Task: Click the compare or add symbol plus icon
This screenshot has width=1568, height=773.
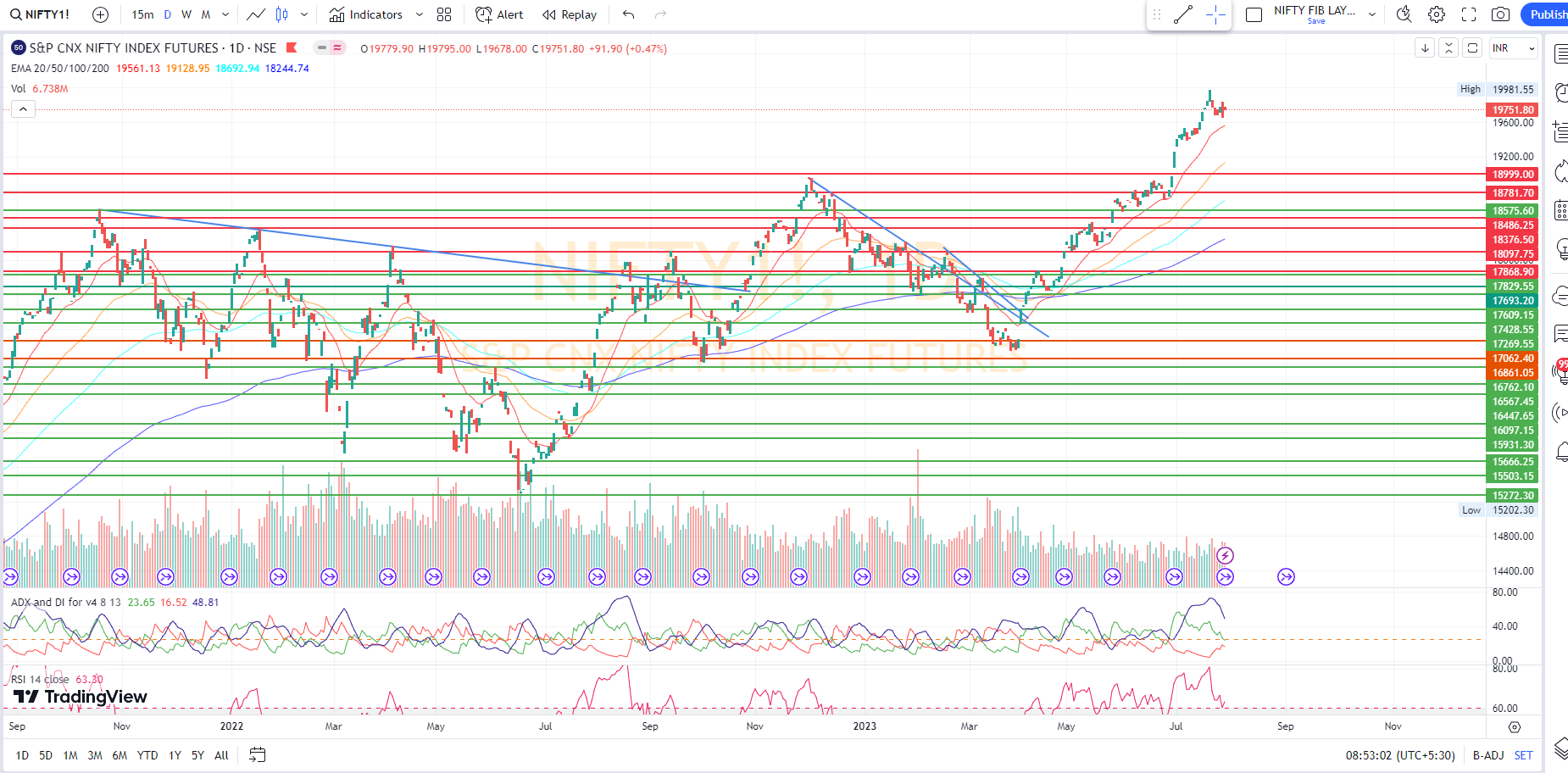Action: click(100, 14)
